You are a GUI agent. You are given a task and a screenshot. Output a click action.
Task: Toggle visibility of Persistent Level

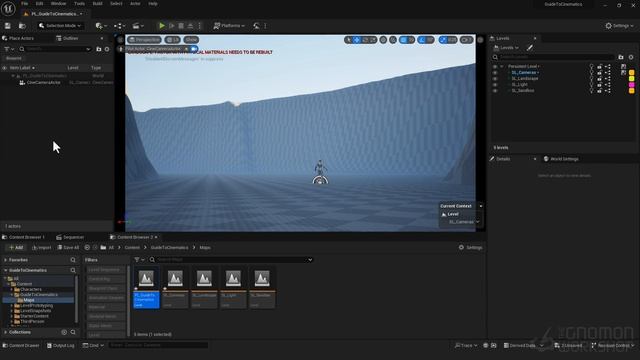(495, 67)
